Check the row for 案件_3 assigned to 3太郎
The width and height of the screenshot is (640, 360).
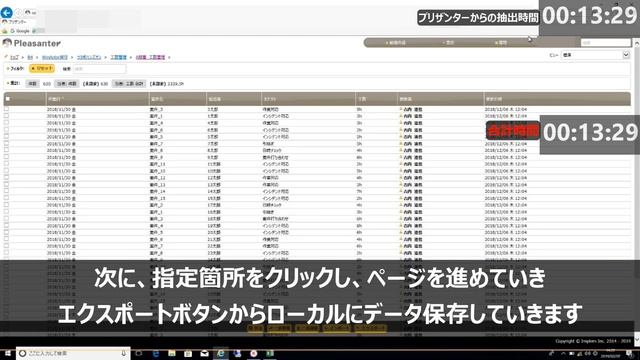point(6,109)
